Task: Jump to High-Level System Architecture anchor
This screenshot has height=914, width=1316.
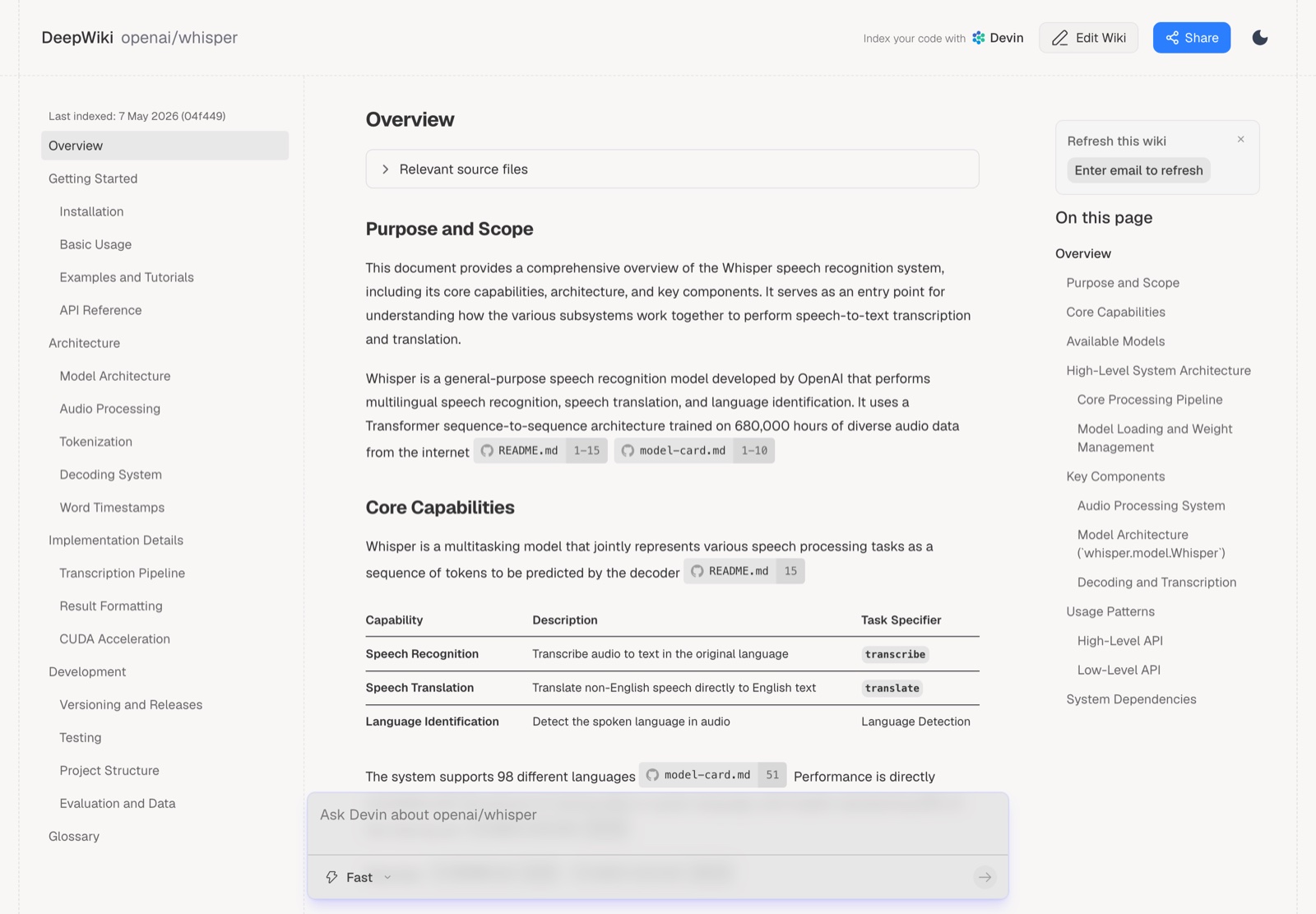Action: [1158, 370]
